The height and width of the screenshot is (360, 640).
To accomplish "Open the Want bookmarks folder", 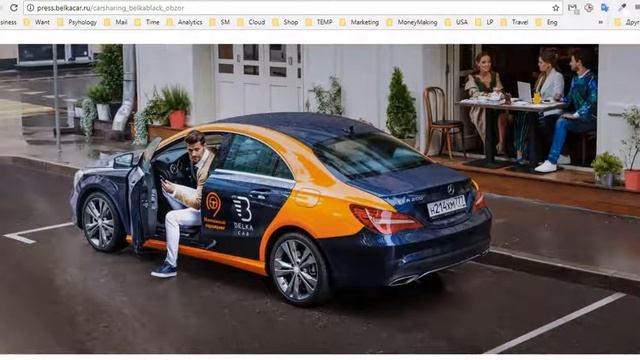I will click(37, 22).
